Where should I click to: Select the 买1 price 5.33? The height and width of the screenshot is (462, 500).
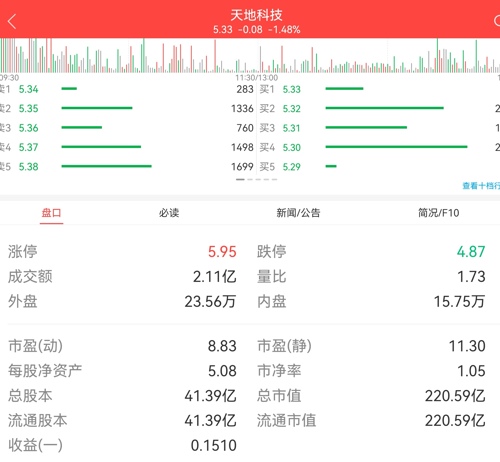[x=292, y=89]
